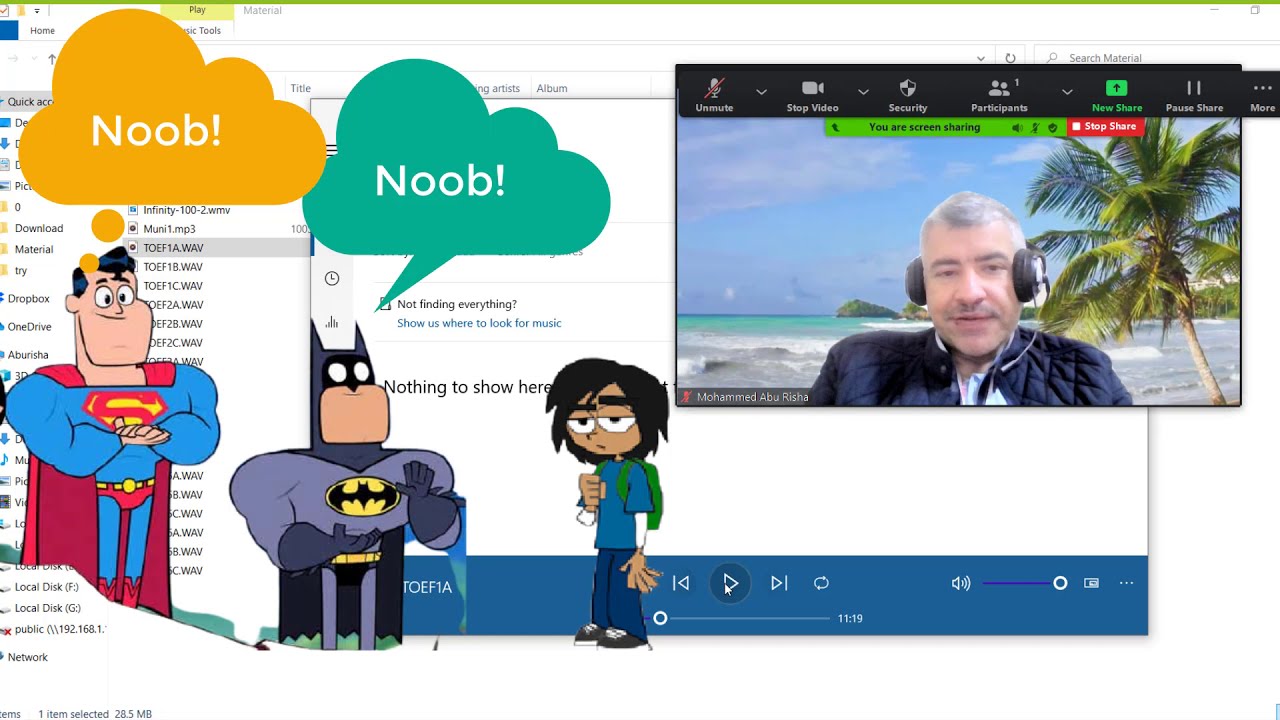The image size is (1280, 720).
Task: Stop Video in the Zoom toolbar
Action: click(812, 96)
